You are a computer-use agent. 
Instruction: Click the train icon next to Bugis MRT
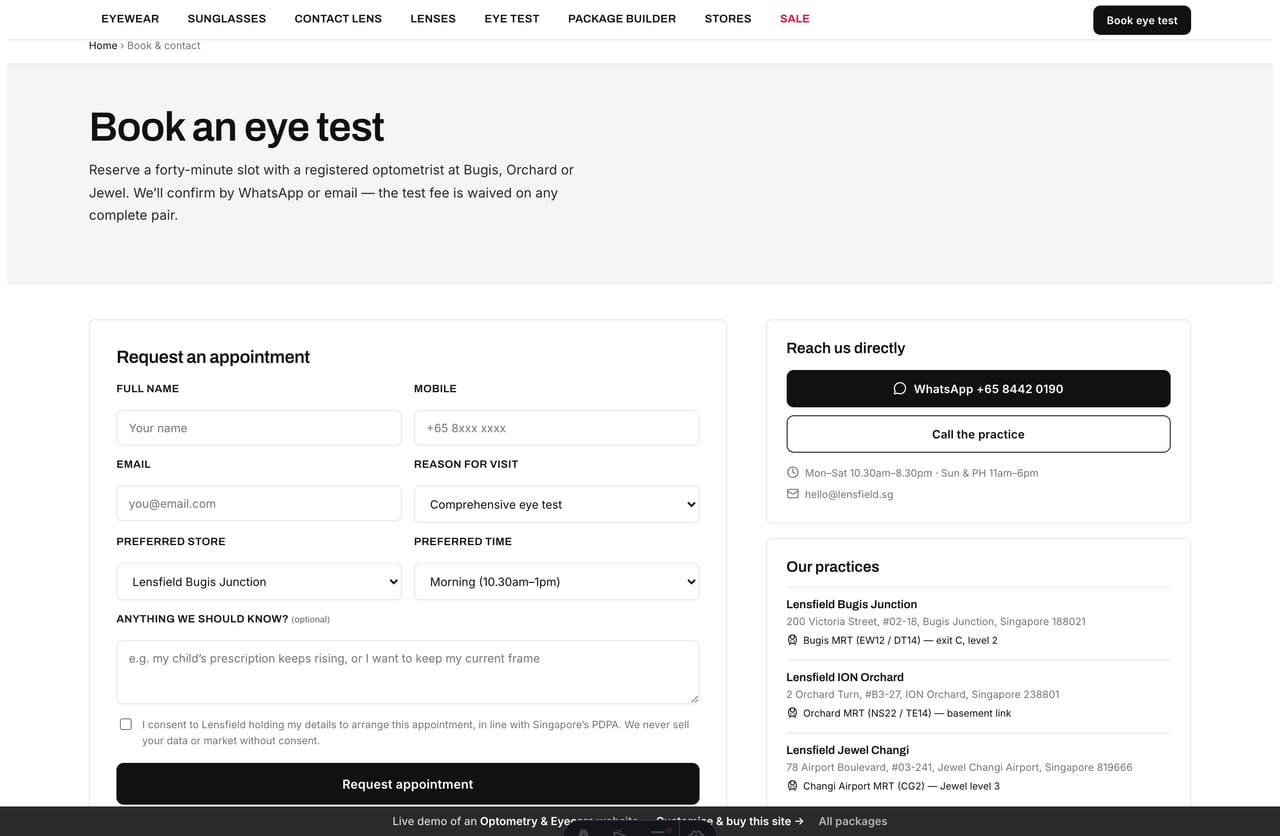tap(792, 640)
